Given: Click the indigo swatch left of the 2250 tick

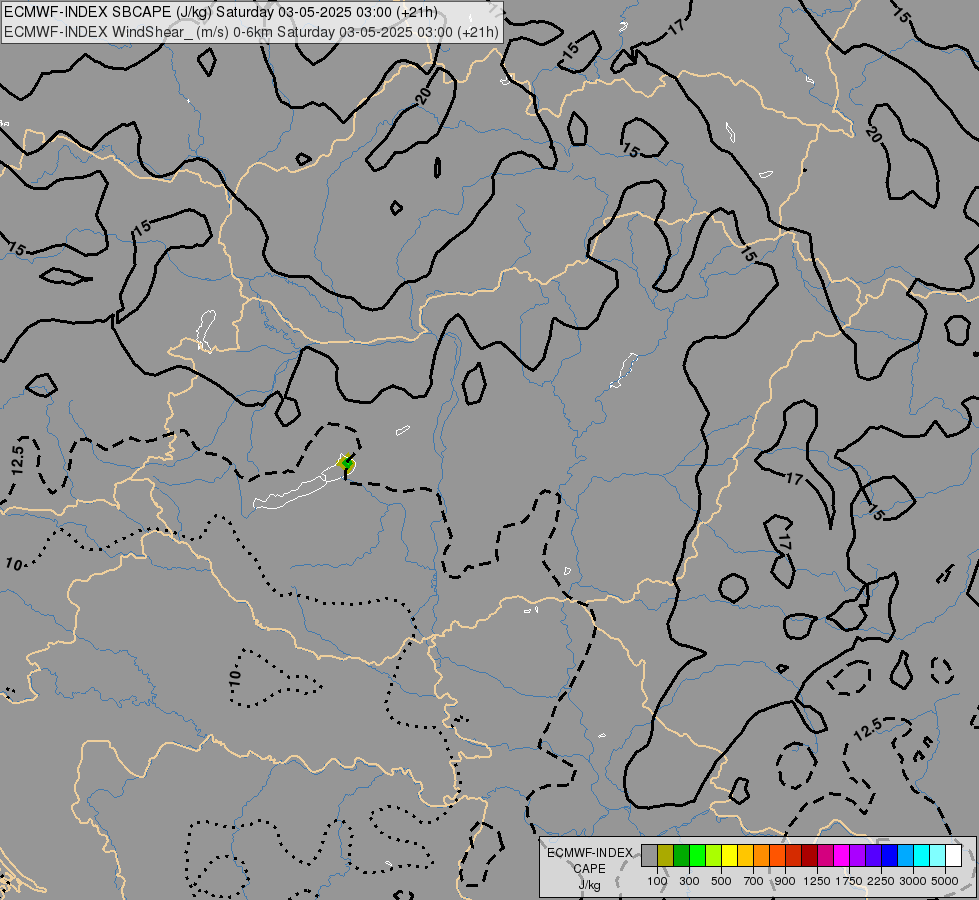Looking at the screenshot, I should coord(873,856).
